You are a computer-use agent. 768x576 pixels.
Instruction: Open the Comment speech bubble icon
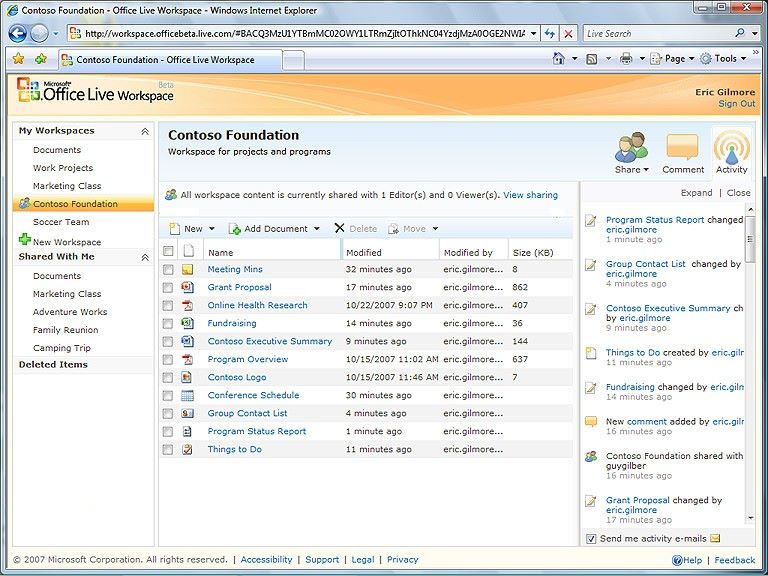pos(682,147)
